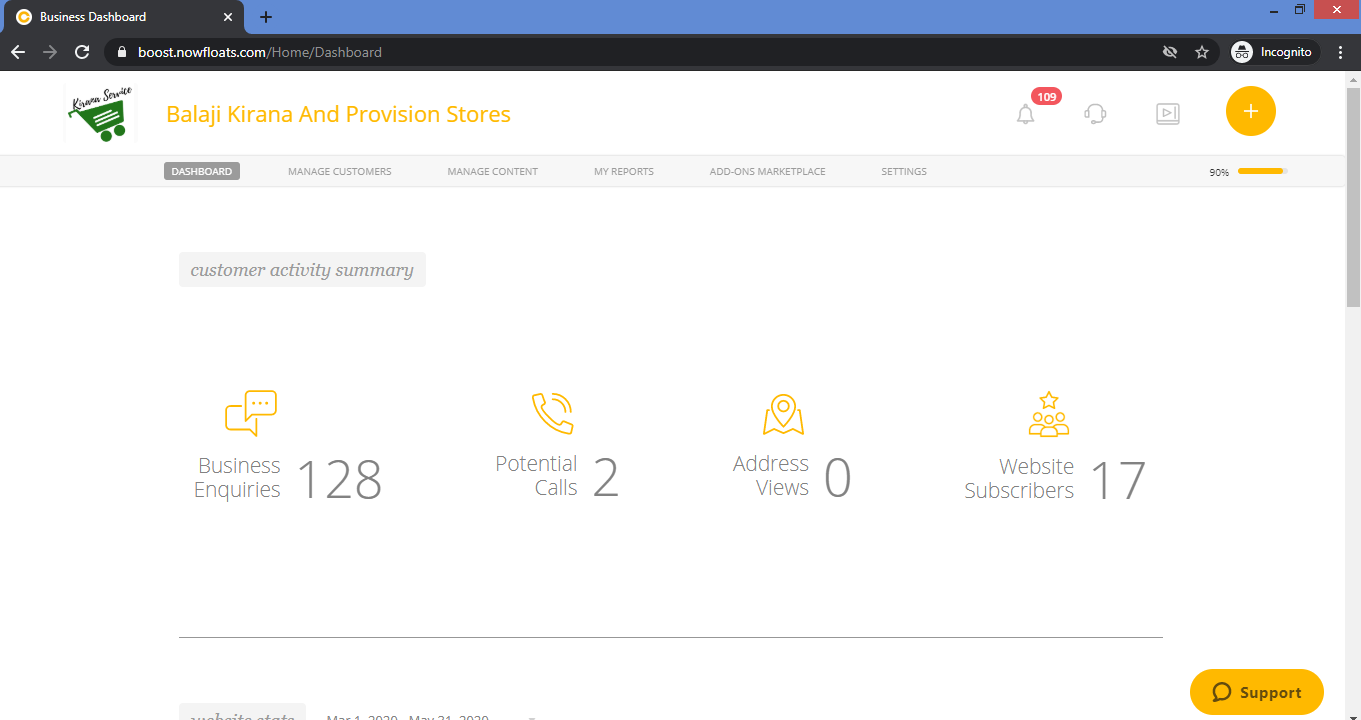Click the Potential Calls count 2
Image resolution: width=1361 pixels, height=720 pixels.
(x=606, y=478)
